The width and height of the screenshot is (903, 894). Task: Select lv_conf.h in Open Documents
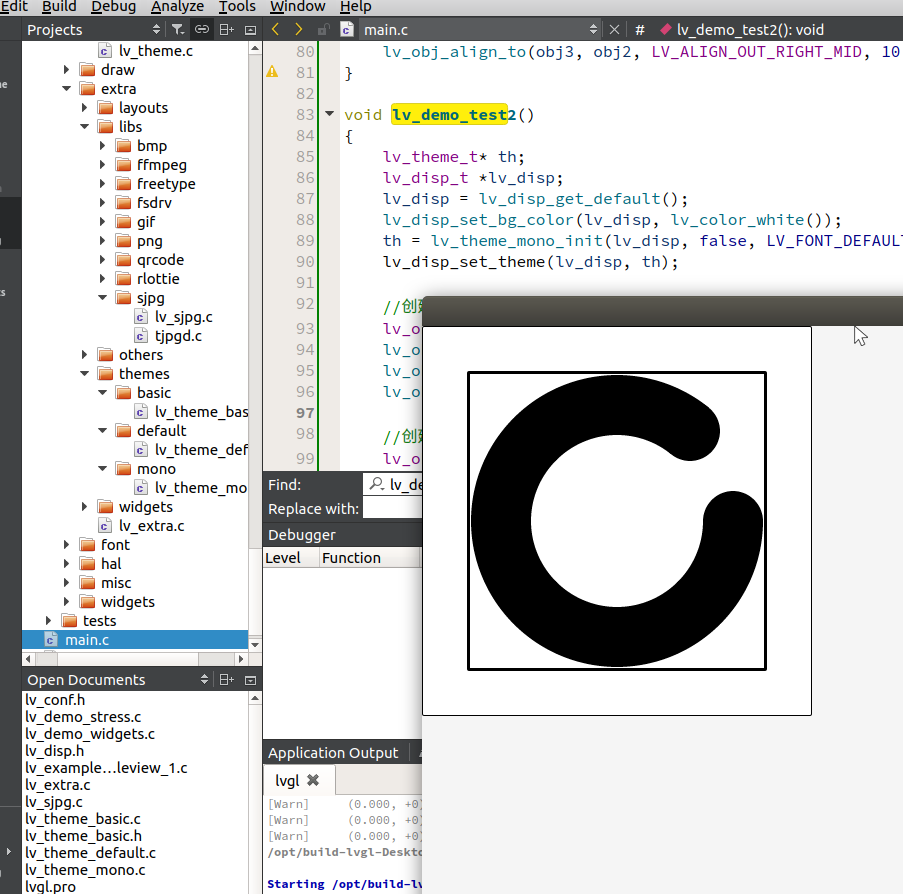55,700
